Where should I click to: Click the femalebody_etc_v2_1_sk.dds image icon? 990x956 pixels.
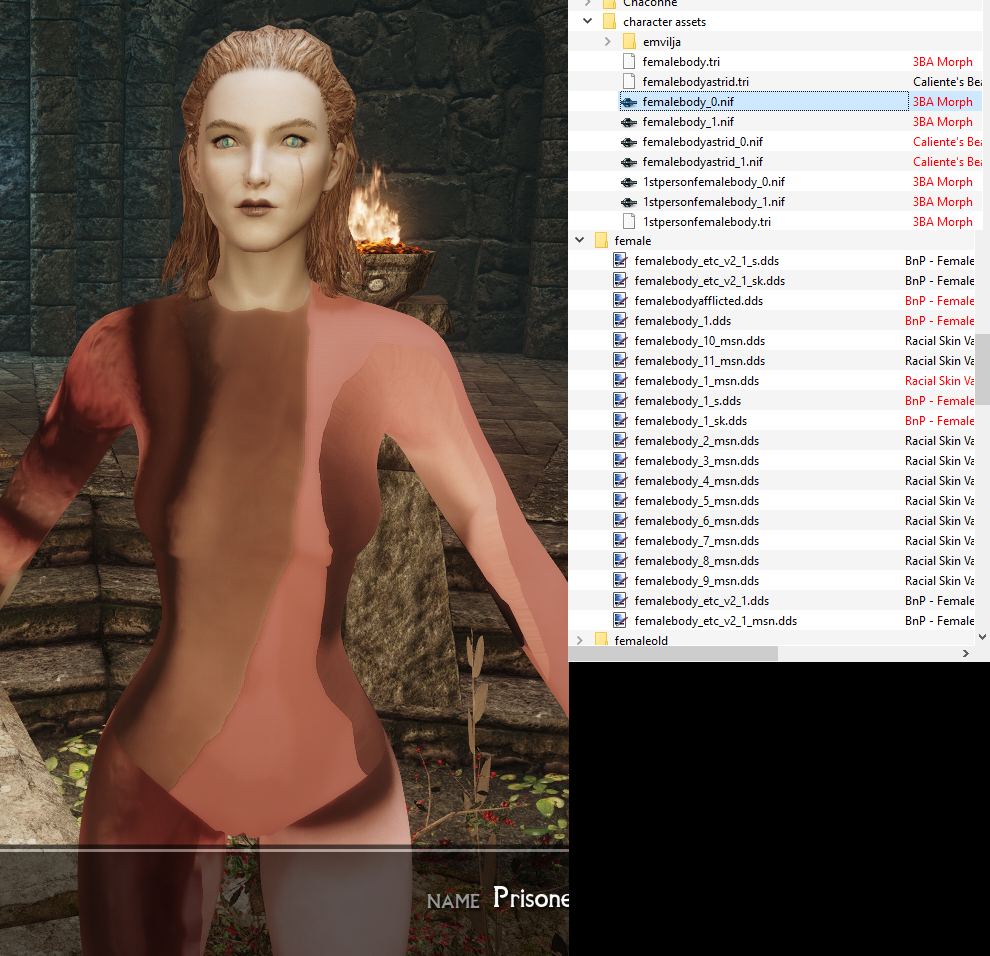(x=620, y=280)
